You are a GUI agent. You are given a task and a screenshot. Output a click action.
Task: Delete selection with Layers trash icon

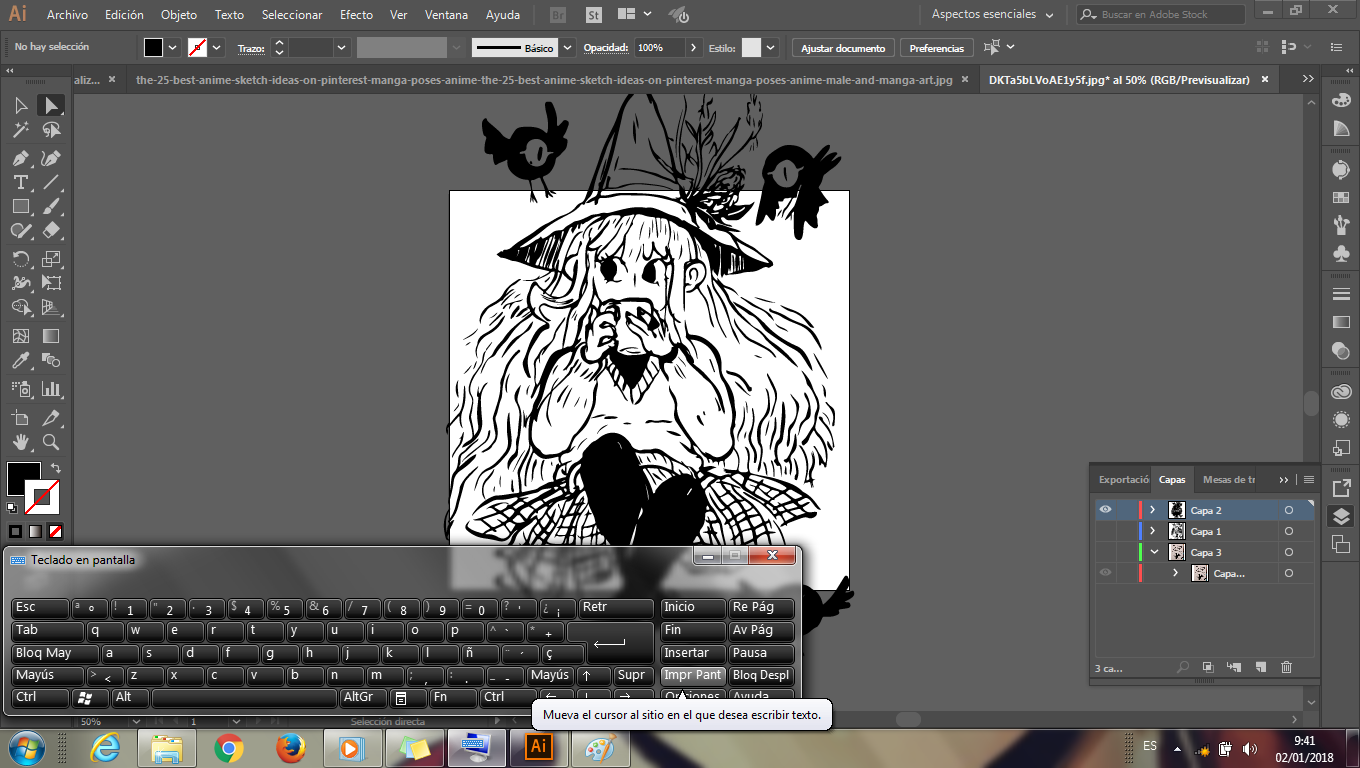tap(1286, 667)
